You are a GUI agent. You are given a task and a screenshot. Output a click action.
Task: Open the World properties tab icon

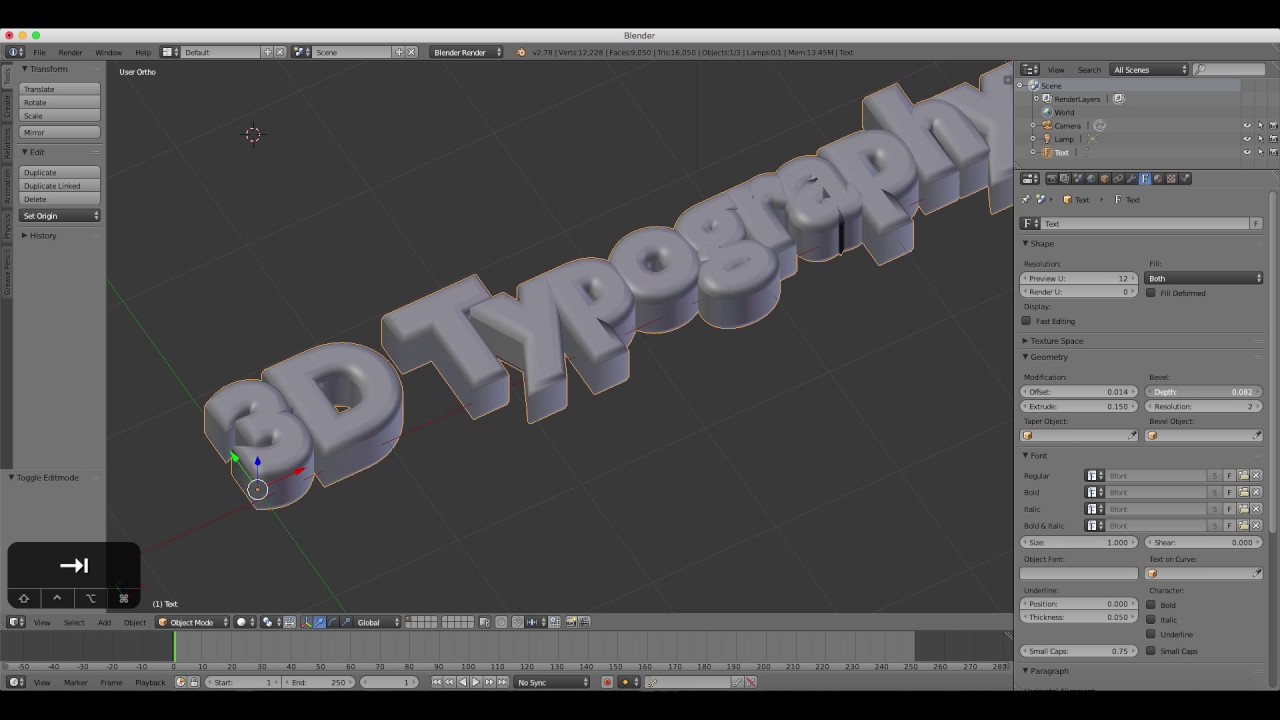(1091, 179)
